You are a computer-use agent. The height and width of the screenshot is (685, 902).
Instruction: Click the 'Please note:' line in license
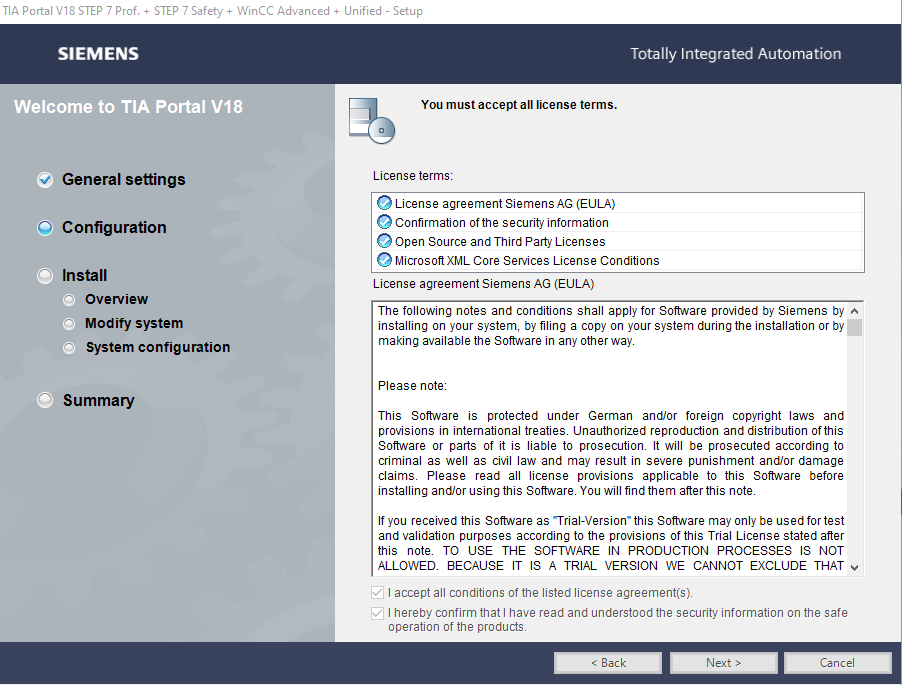point(412,386)
